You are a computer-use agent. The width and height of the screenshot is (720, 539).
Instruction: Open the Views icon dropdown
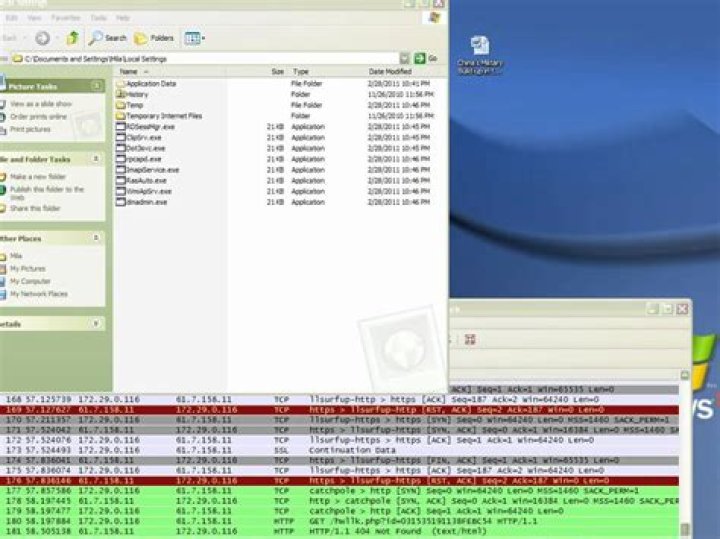(x=194, y=38)
